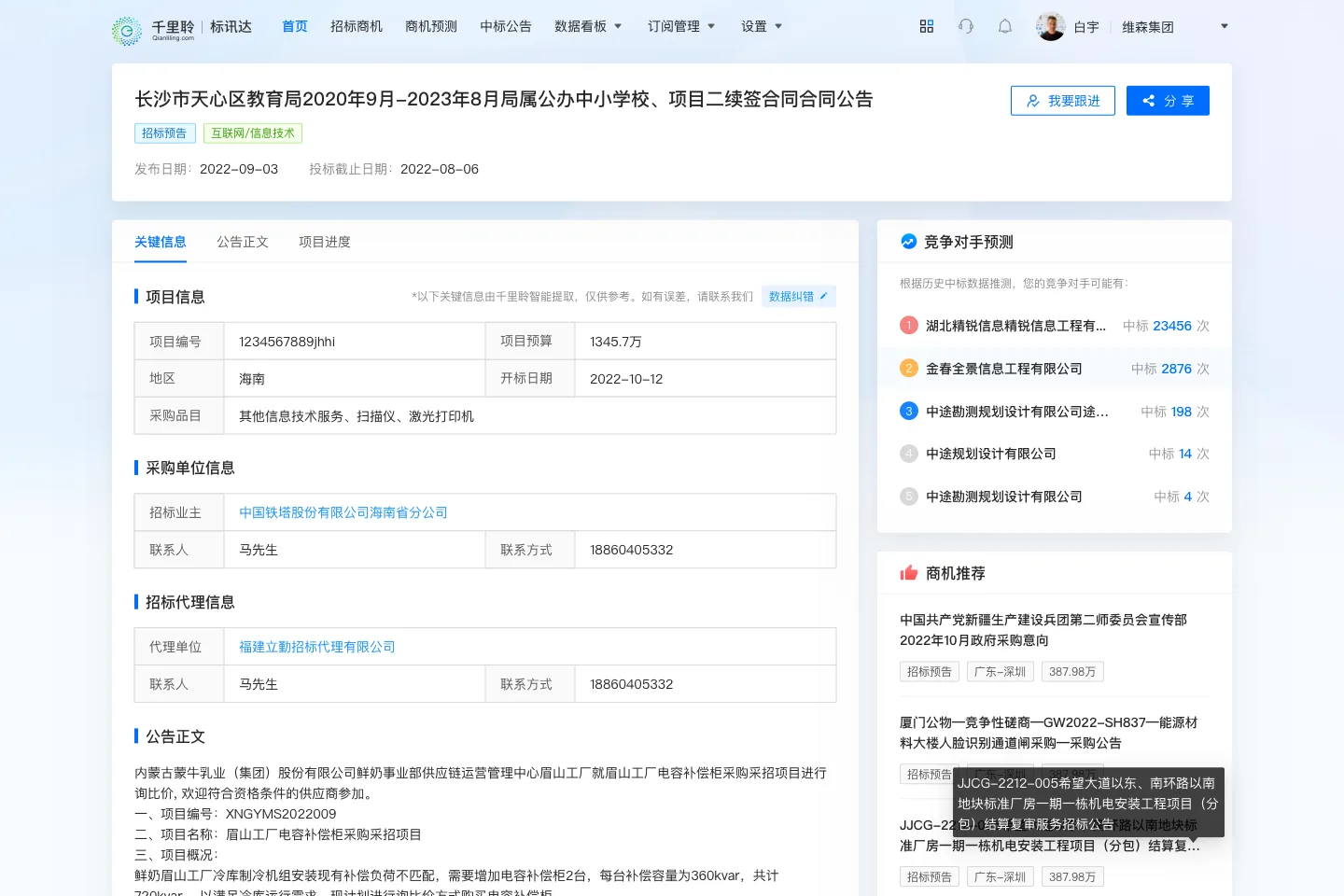Click the 互联网/信息技术 tag
1344x896 pixels.
click(253, 133)
